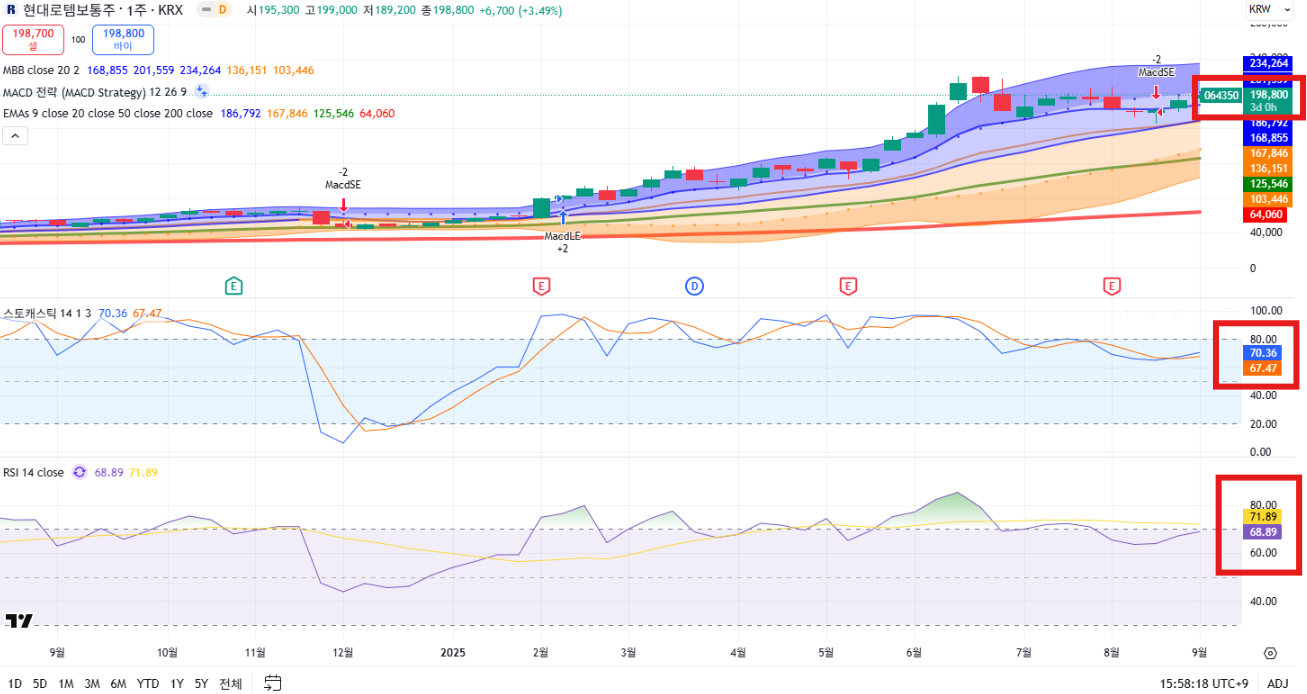Switch to the 전체 (all) range
This screenshot has height=694, width=1307.
click(x=231, y=684)
